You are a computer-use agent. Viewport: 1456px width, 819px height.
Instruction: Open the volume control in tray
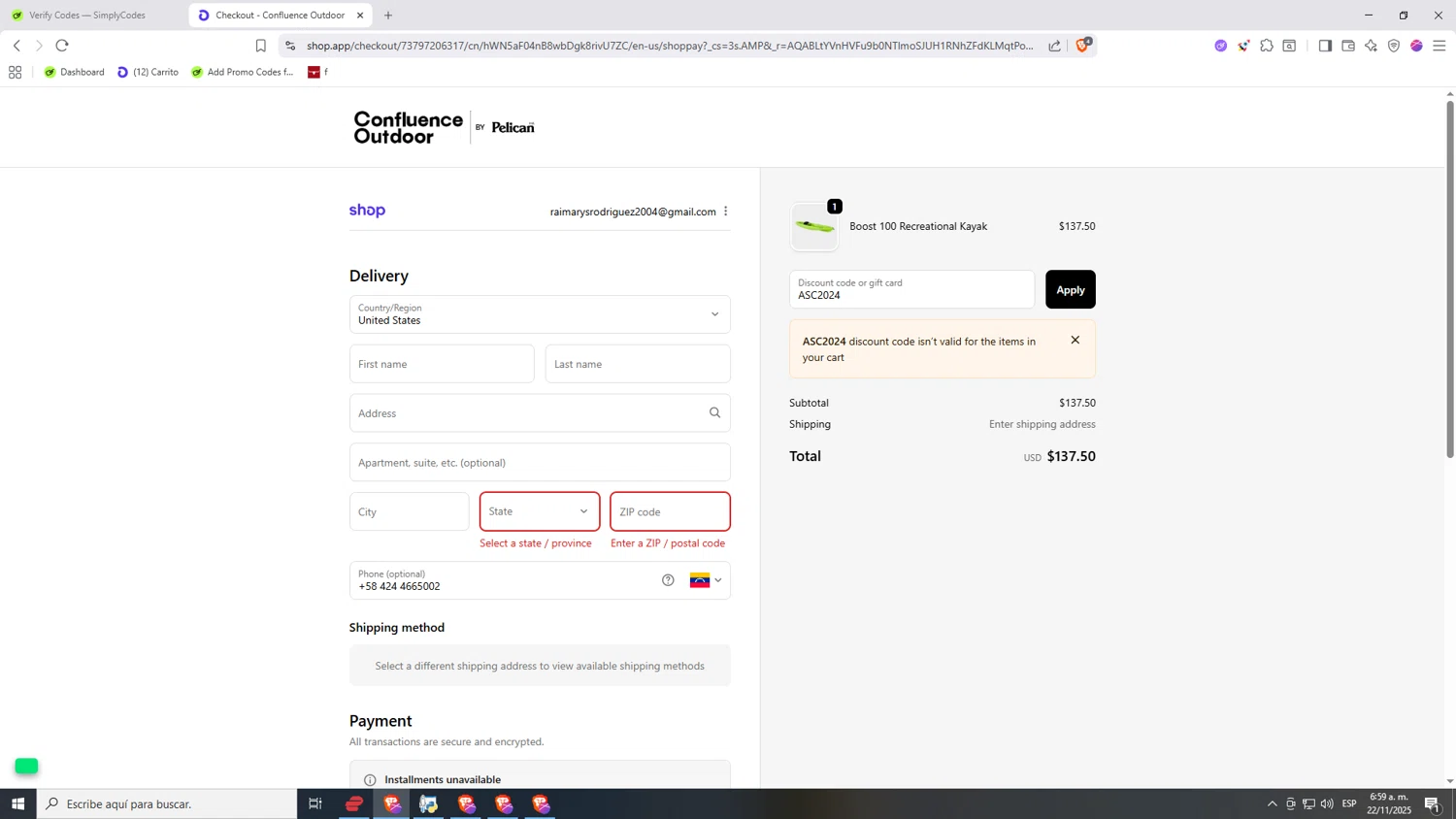pos(1327,803)
